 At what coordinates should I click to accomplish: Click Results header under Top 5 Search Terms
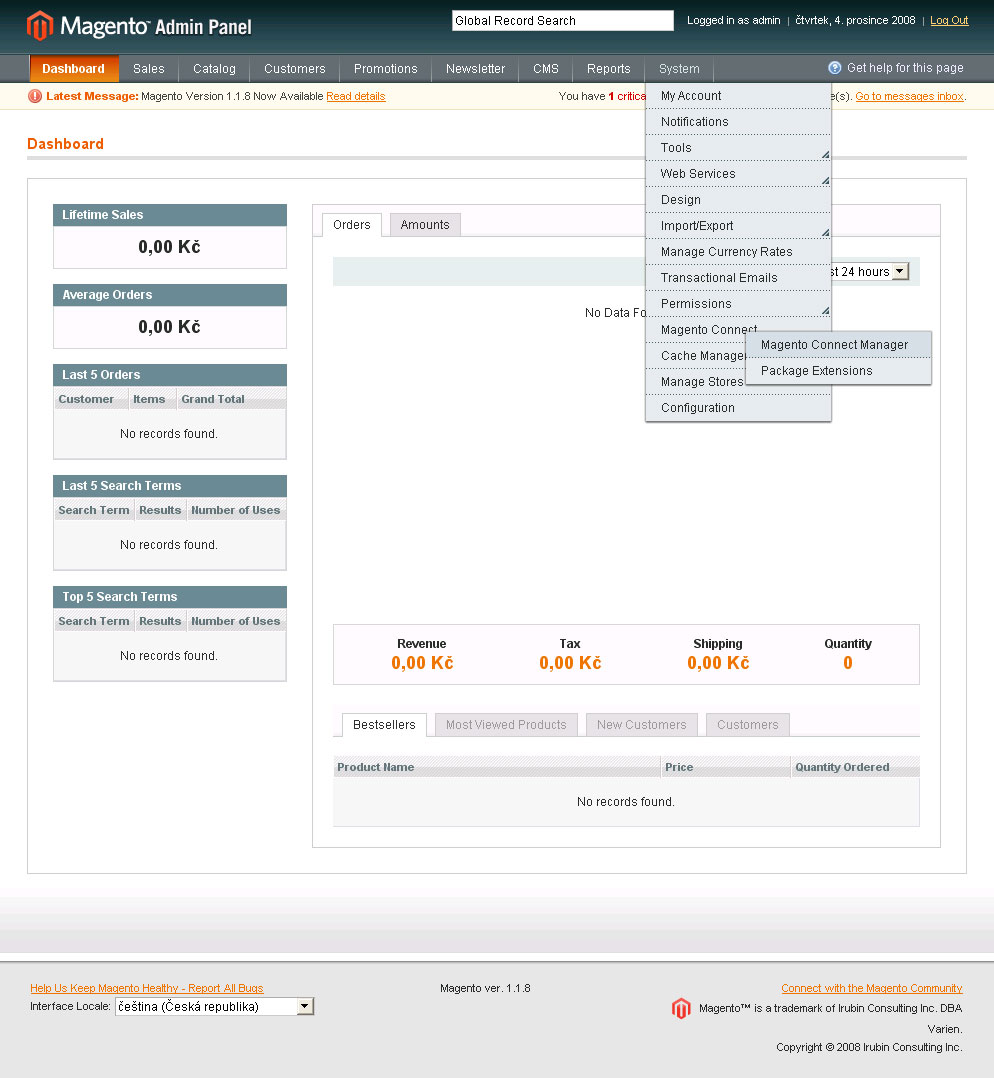pos(160,621)
